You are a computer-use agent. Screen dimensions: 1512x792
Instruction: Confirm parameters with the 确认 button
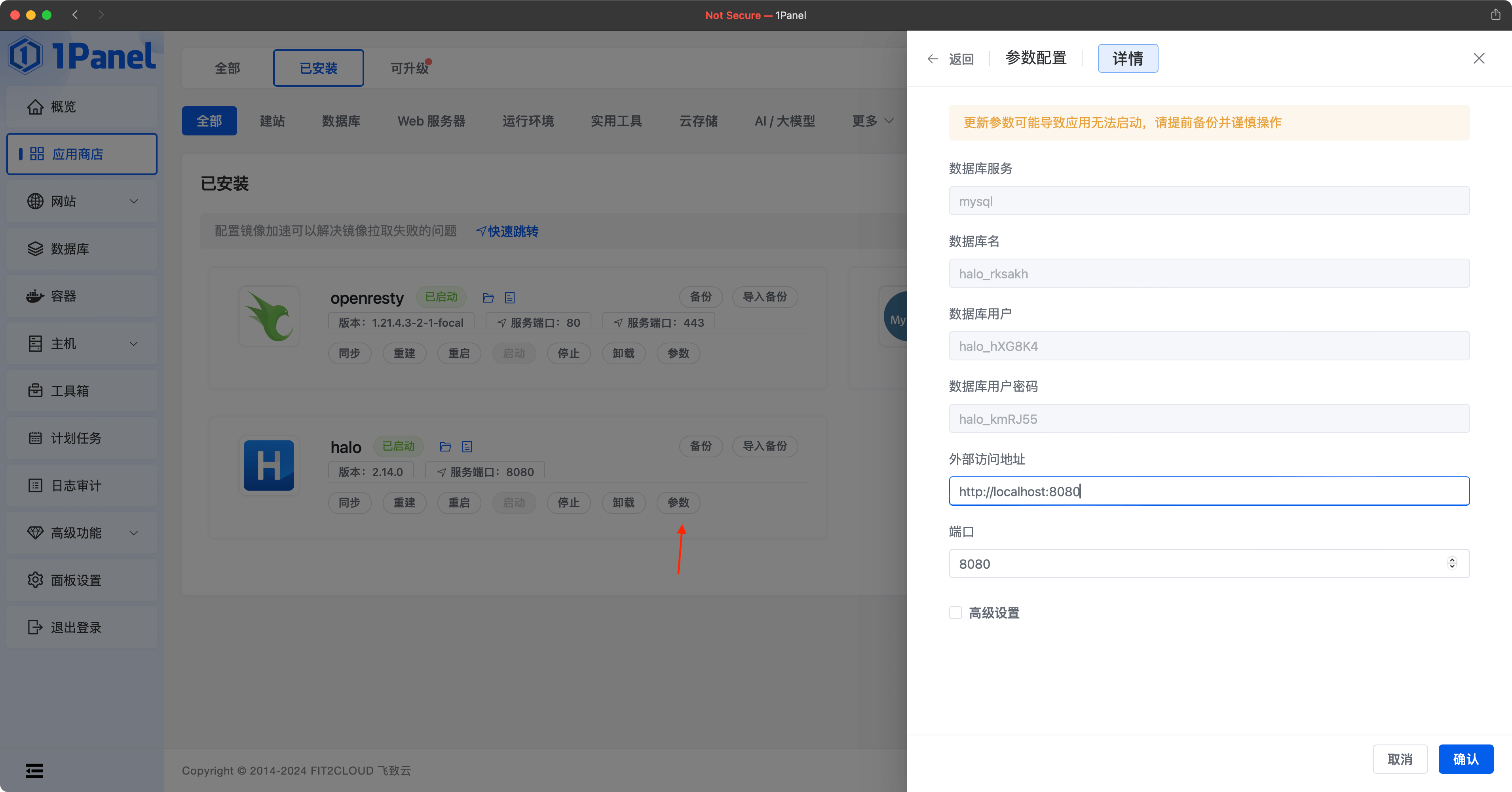pos(1466,758)
